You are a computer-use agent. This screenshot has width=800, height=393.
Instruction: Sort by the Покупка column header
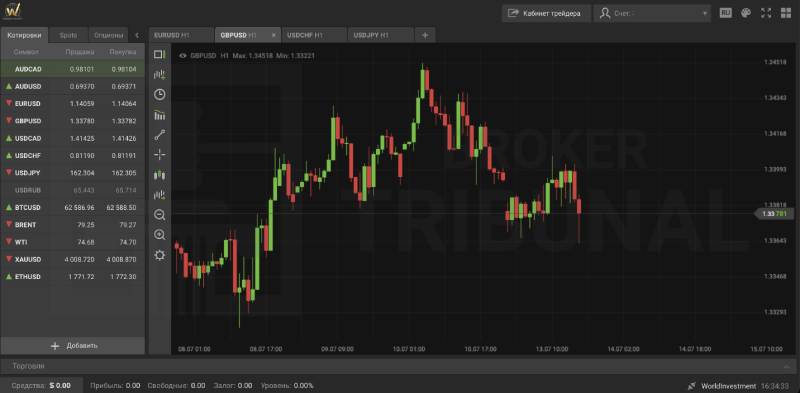click(x=122, y=52)
